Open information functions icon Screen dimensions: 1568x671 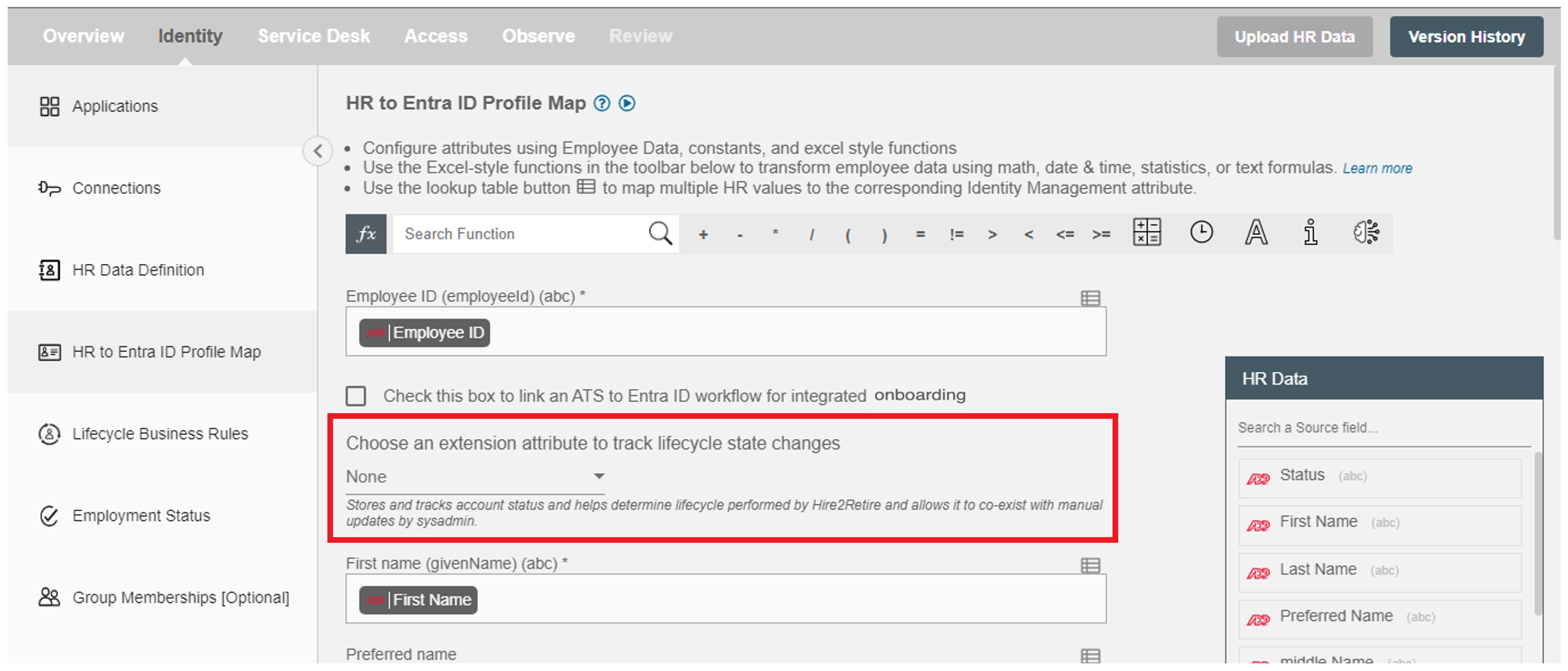[1311, 232]
